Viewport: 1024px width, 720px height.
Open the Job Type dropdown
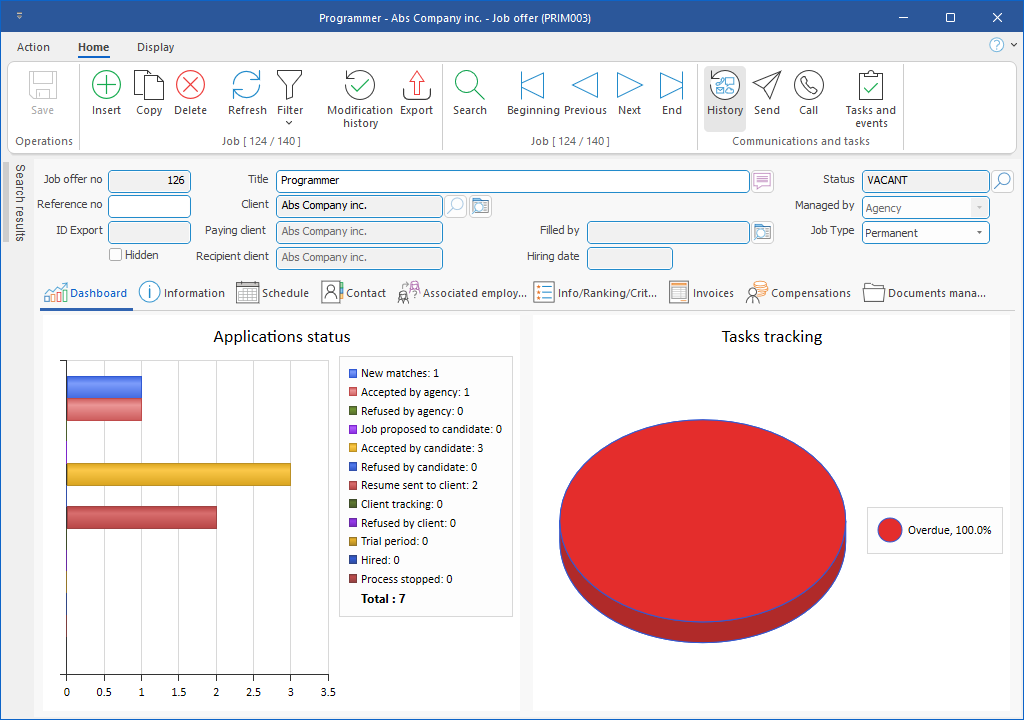[x=978, y=233]
